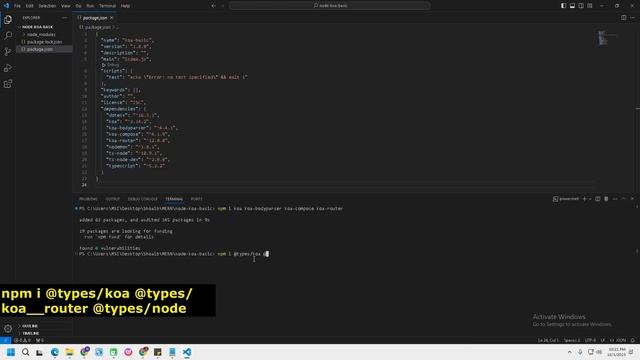Open the Customize Layout icon
The height and width of the screenshot is (360, 640).
coord(590,6)
